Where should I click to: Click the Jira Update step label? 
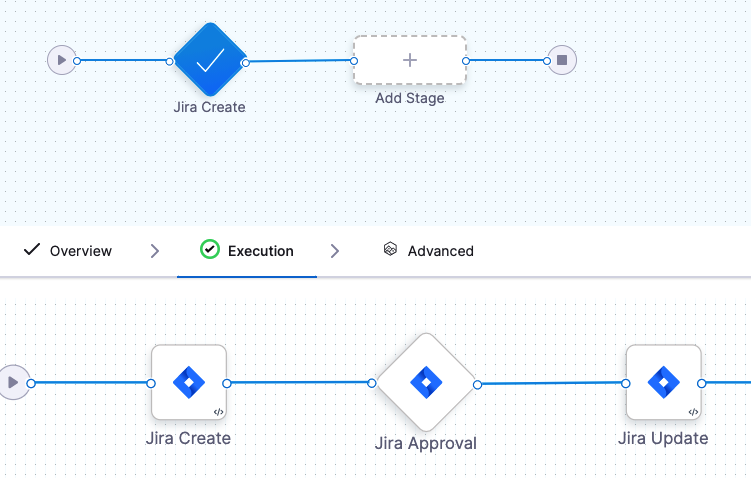663,438
